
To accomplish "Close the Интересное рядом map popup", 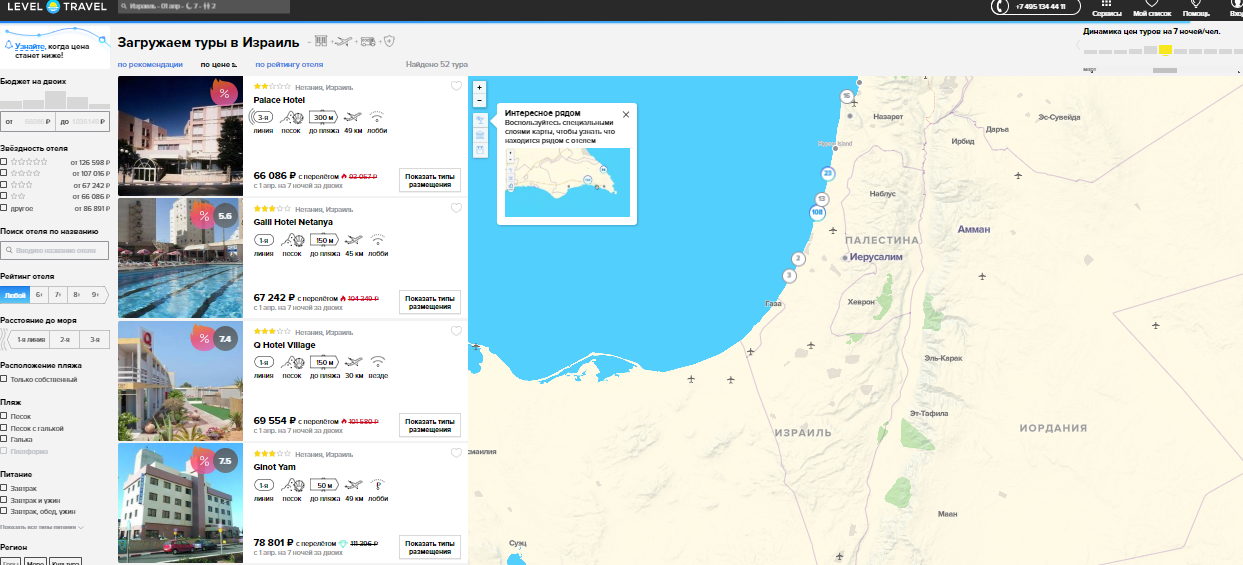I will pos(626,114).
